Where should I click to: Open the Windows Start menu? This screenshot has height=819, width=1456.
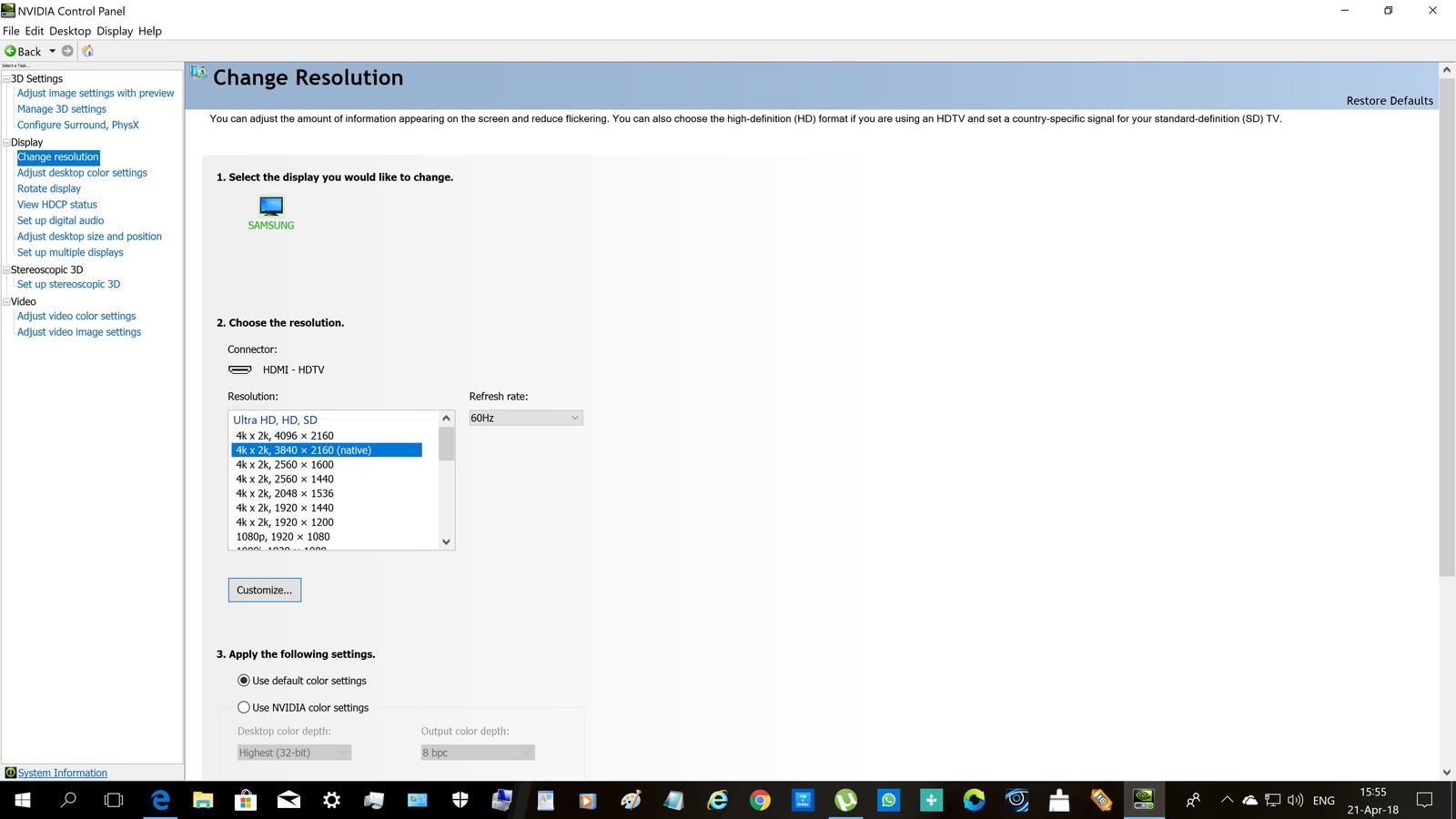pyautogui.click(x=22, y=800)
